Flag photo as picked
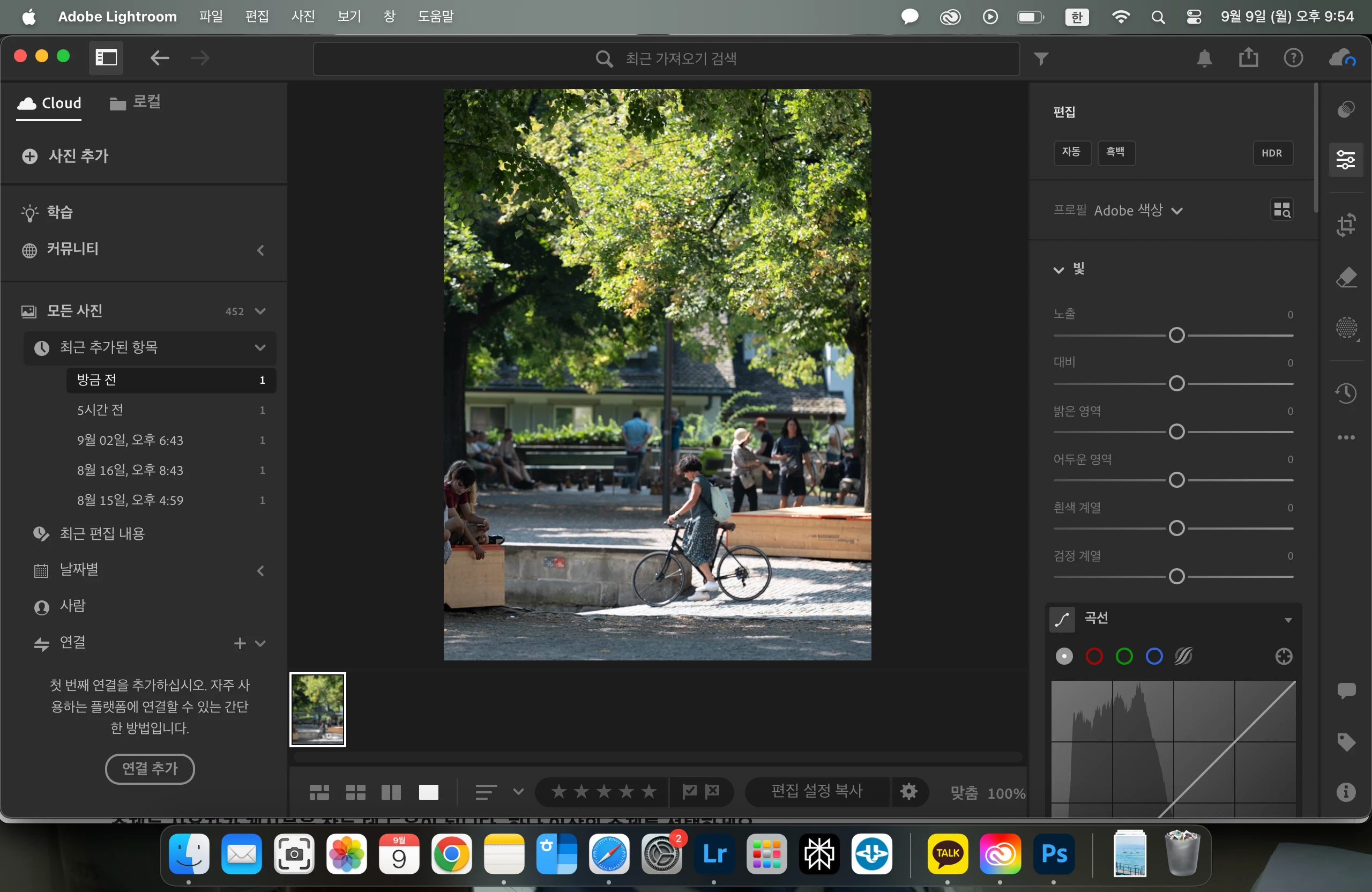The image size is (1372, 892). (689, 791)
